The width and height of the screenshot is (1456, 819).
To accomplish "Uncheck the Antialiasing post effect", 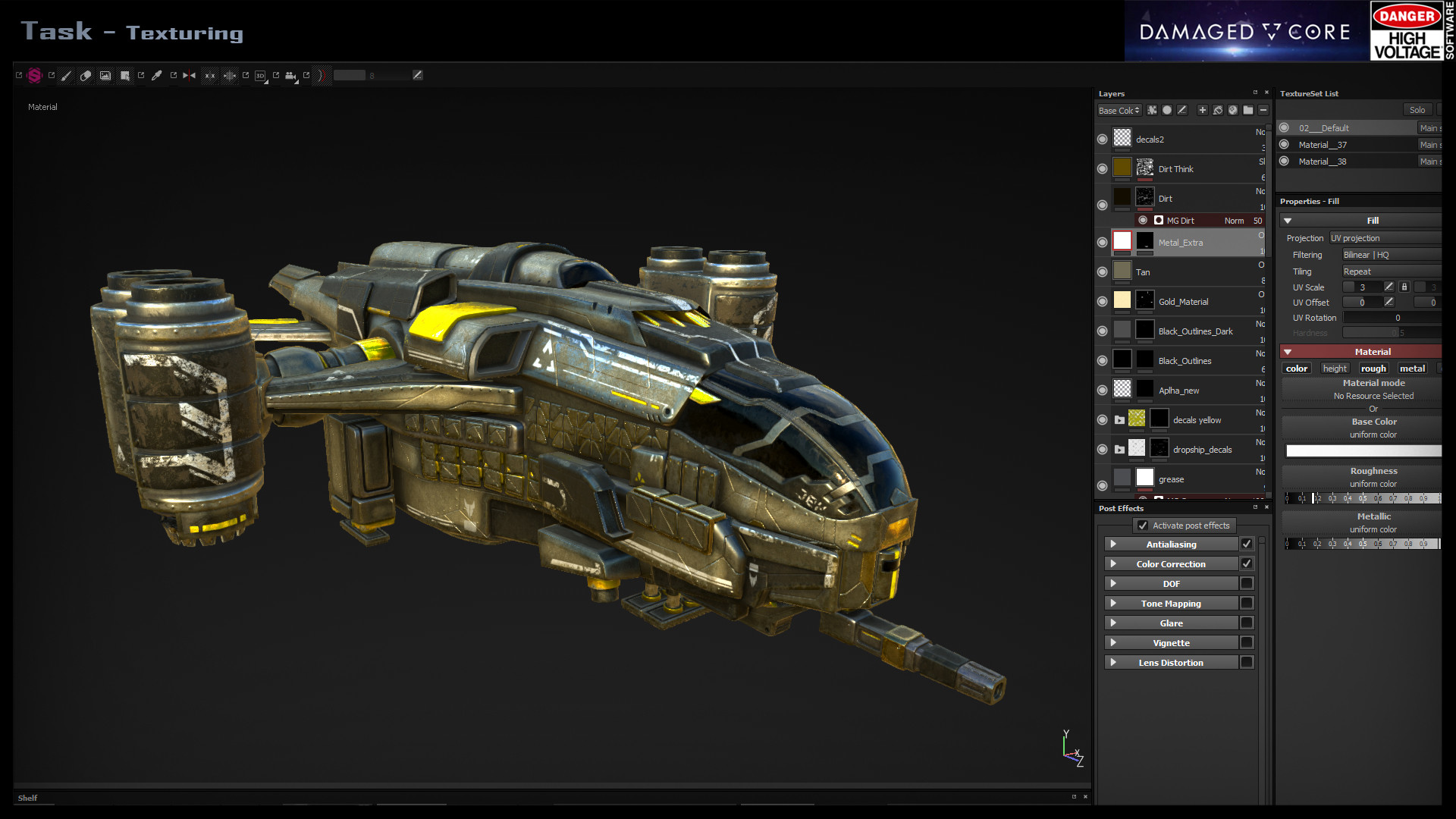I will pos(1247,544).
